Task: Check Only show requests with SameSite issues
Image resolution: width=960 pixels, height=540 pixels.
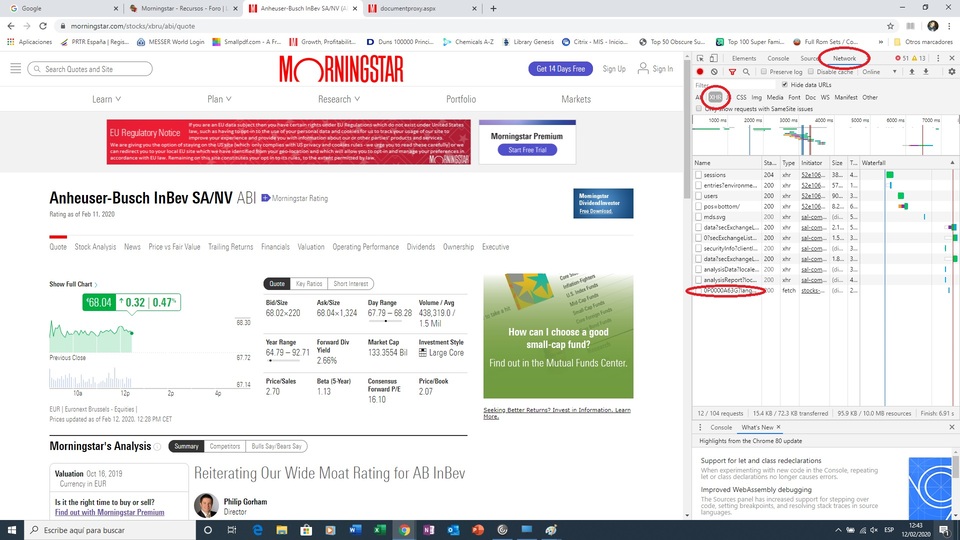Action: [699, 108]
